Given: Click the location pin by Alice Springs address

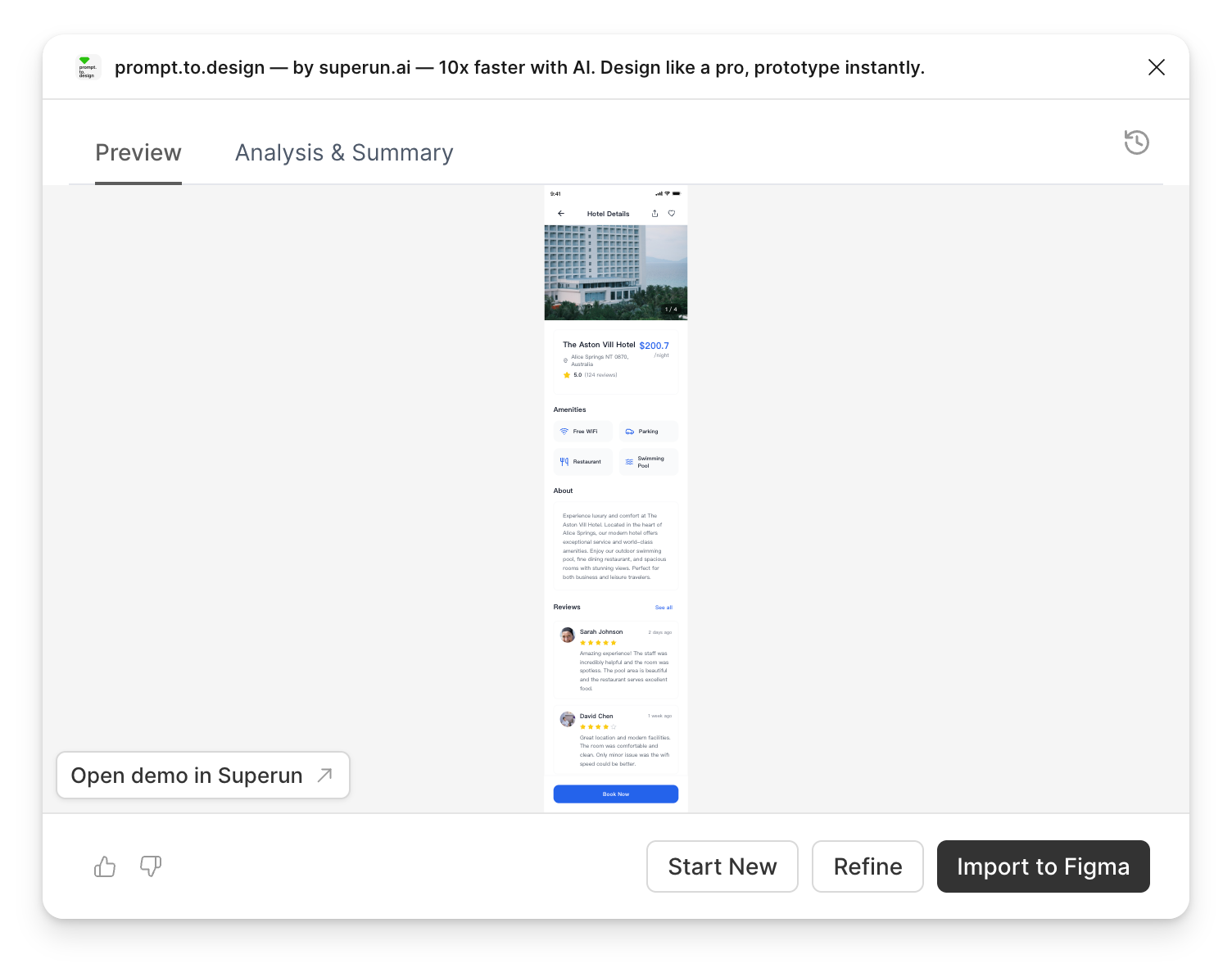Looking at the screenshot, I should (x=565, y=360).
